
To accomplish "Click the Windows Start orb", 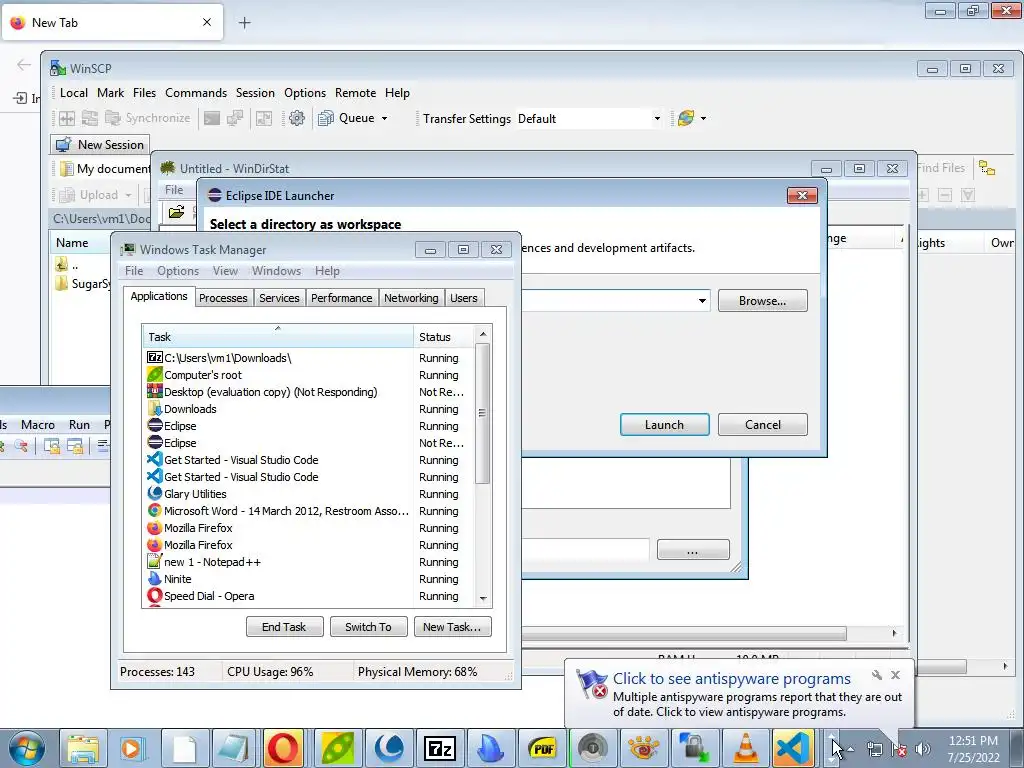I will click(x=26, y=748).
